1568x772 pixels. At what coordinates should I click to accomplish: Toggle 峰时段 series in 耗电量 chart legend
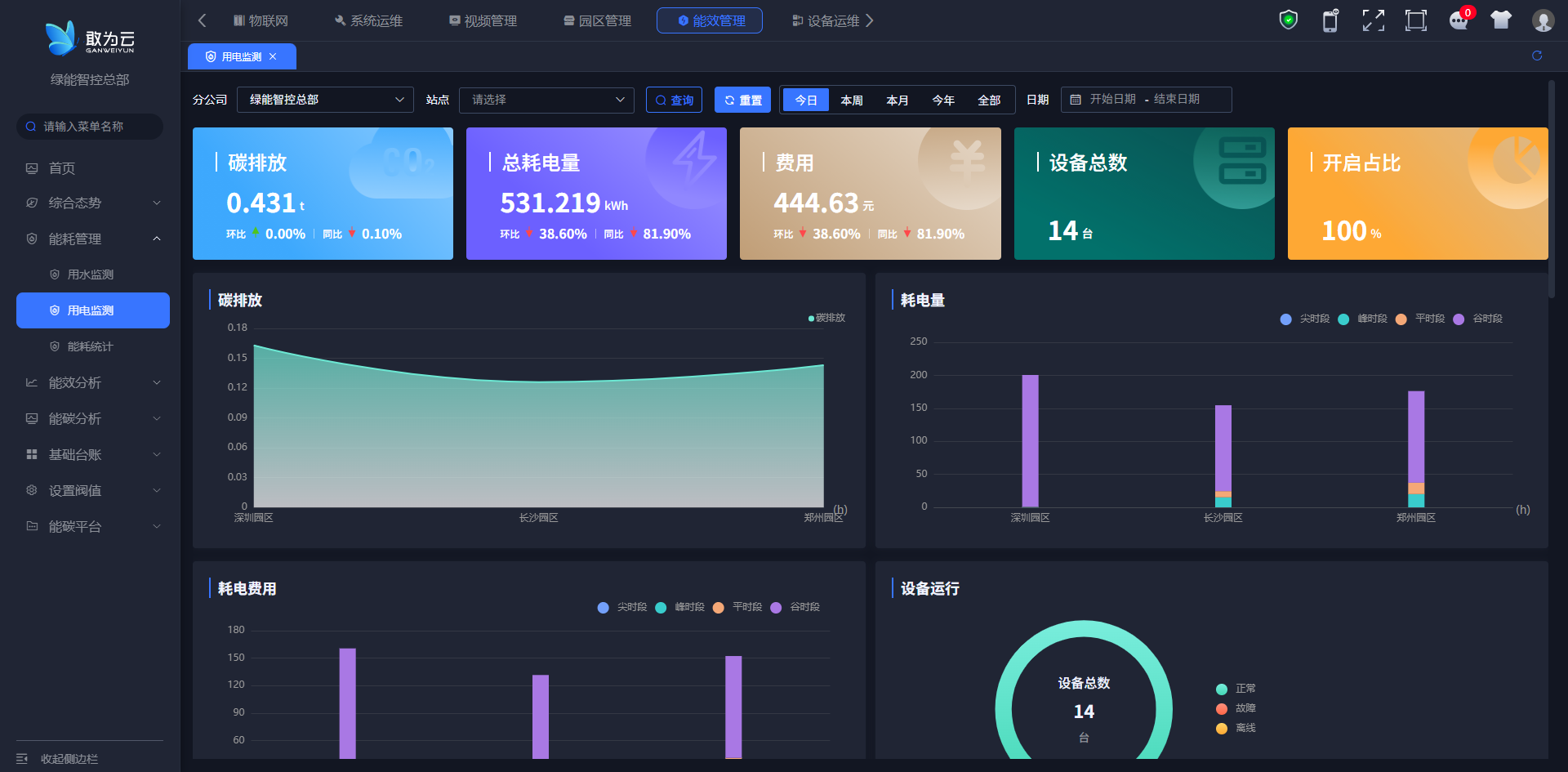point(1362,319)
